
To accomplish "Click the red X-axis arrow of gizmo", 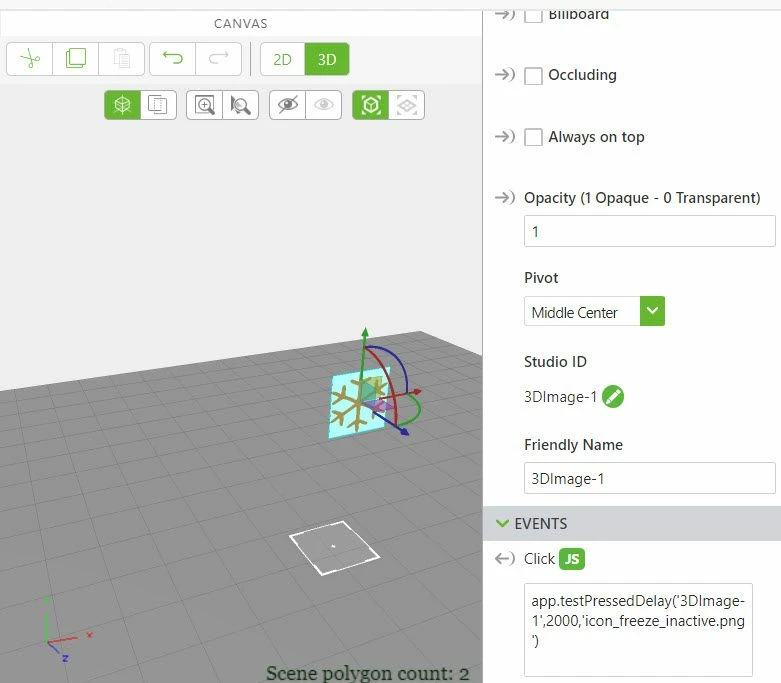I will click(416, 392).
